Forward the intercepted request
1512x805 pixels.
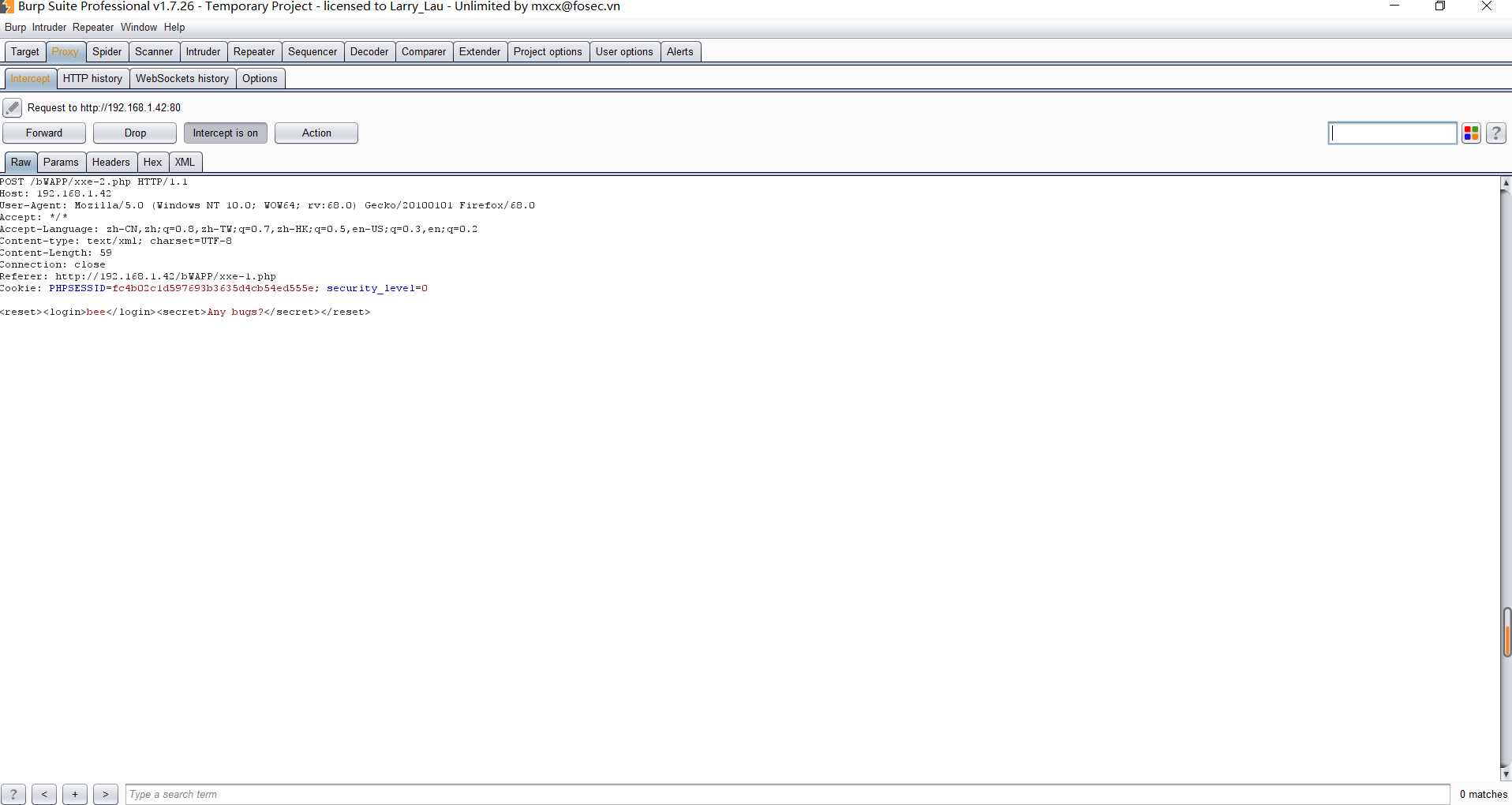44,133
